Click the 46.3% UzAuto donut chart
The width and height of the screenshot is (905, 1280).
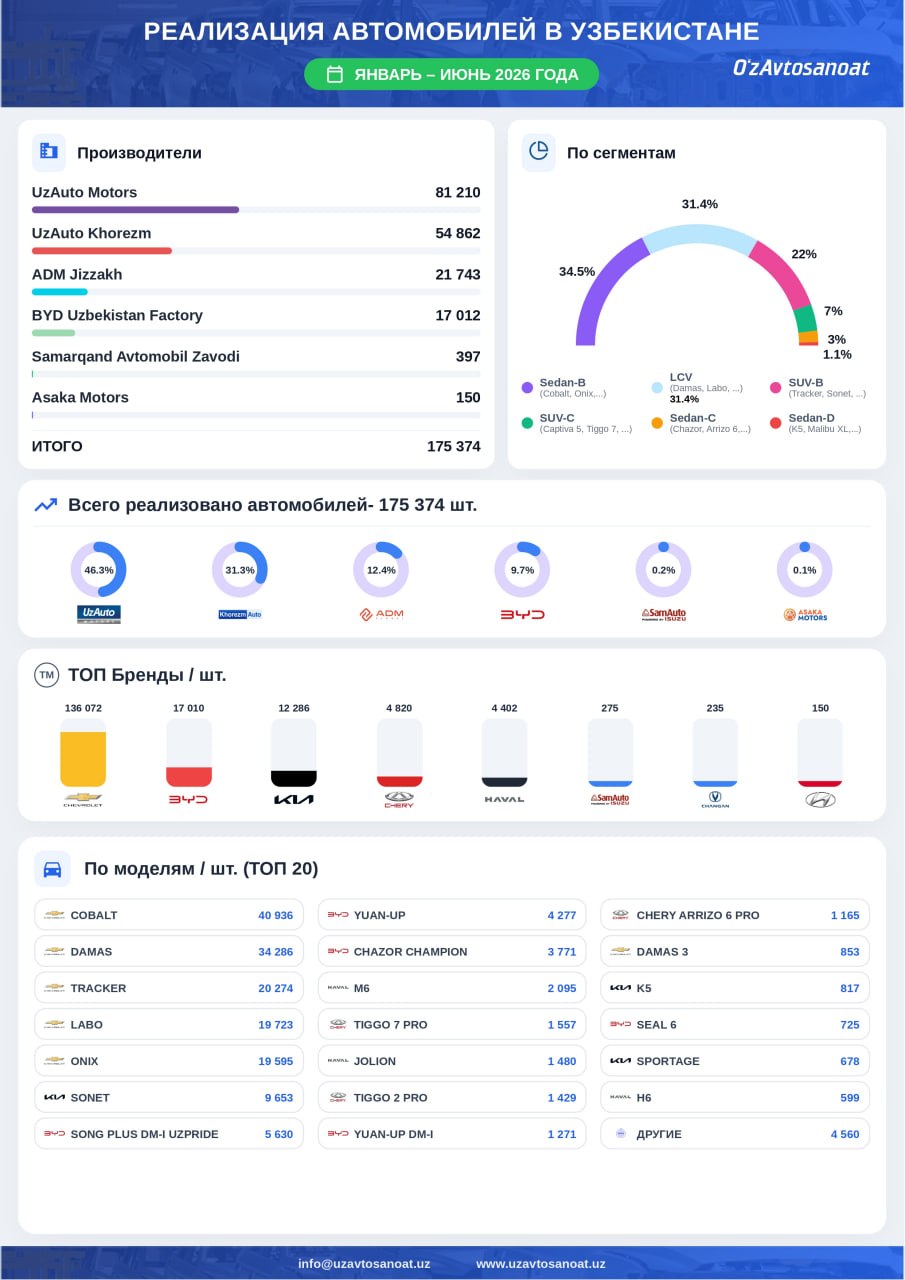point(98,570)
